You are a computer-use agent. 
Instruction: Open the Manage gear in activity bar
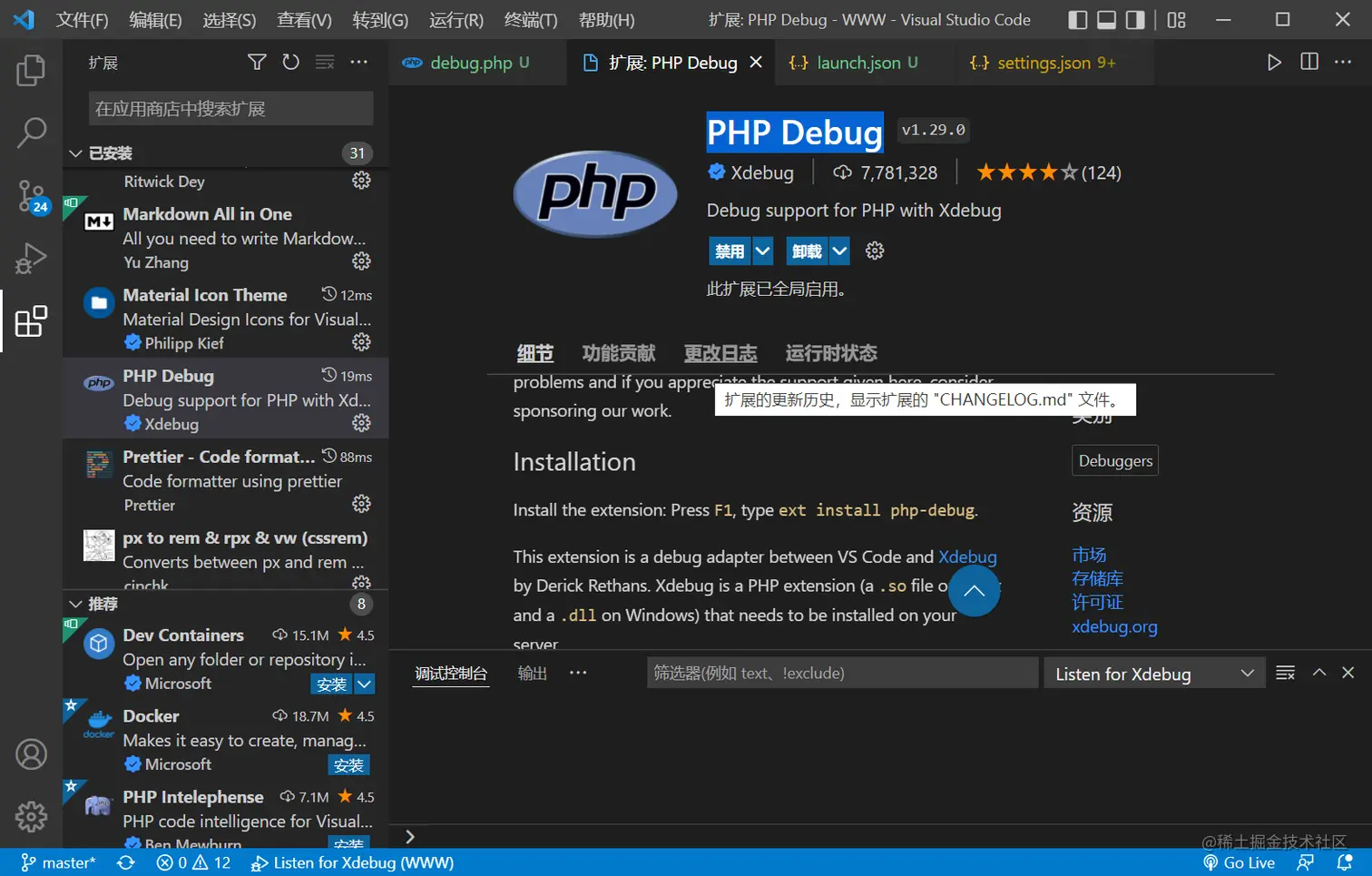point(31,816)
